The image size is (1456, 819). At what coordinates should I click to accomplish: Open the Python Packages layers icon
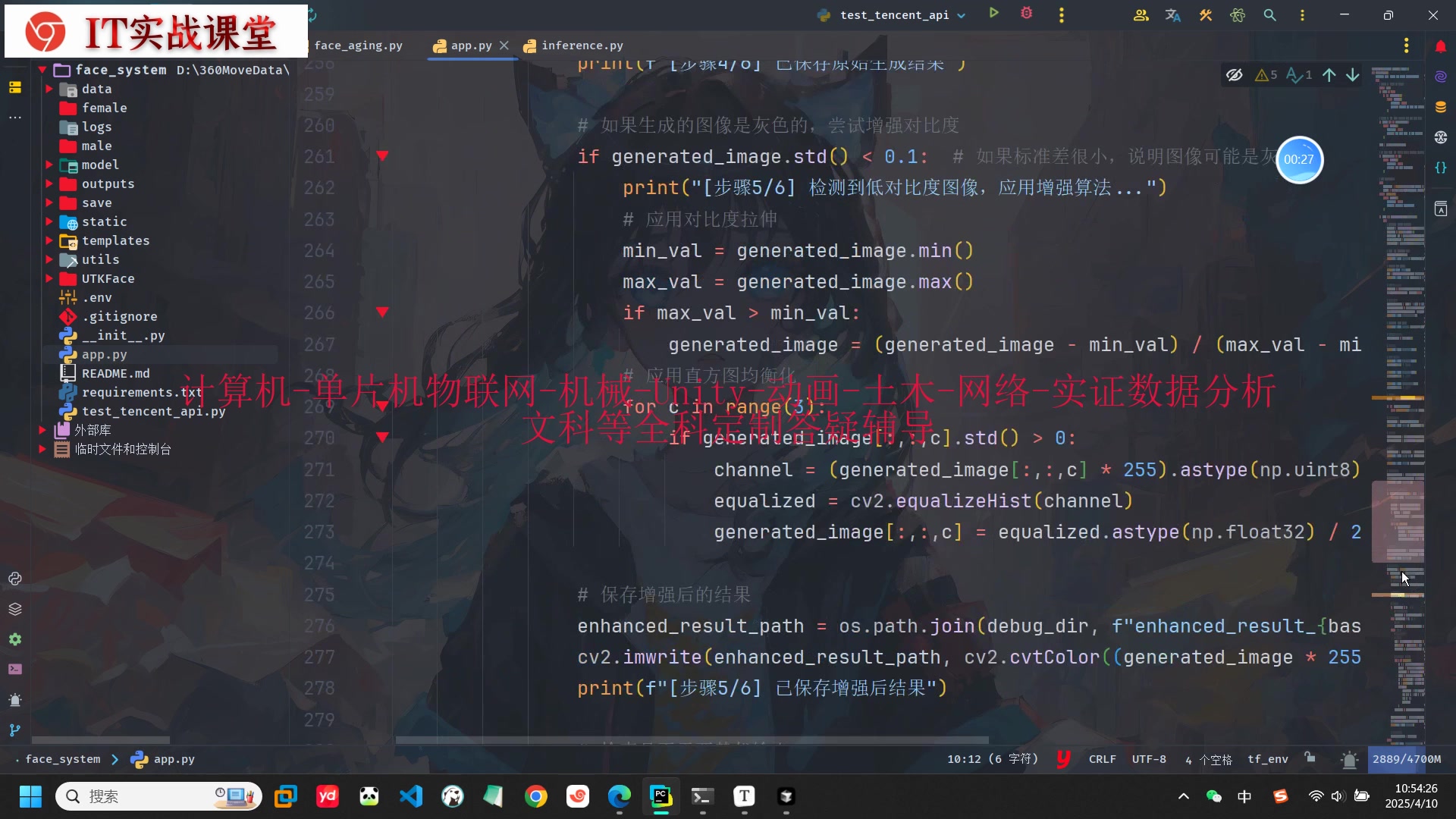[x=15, y=609]
